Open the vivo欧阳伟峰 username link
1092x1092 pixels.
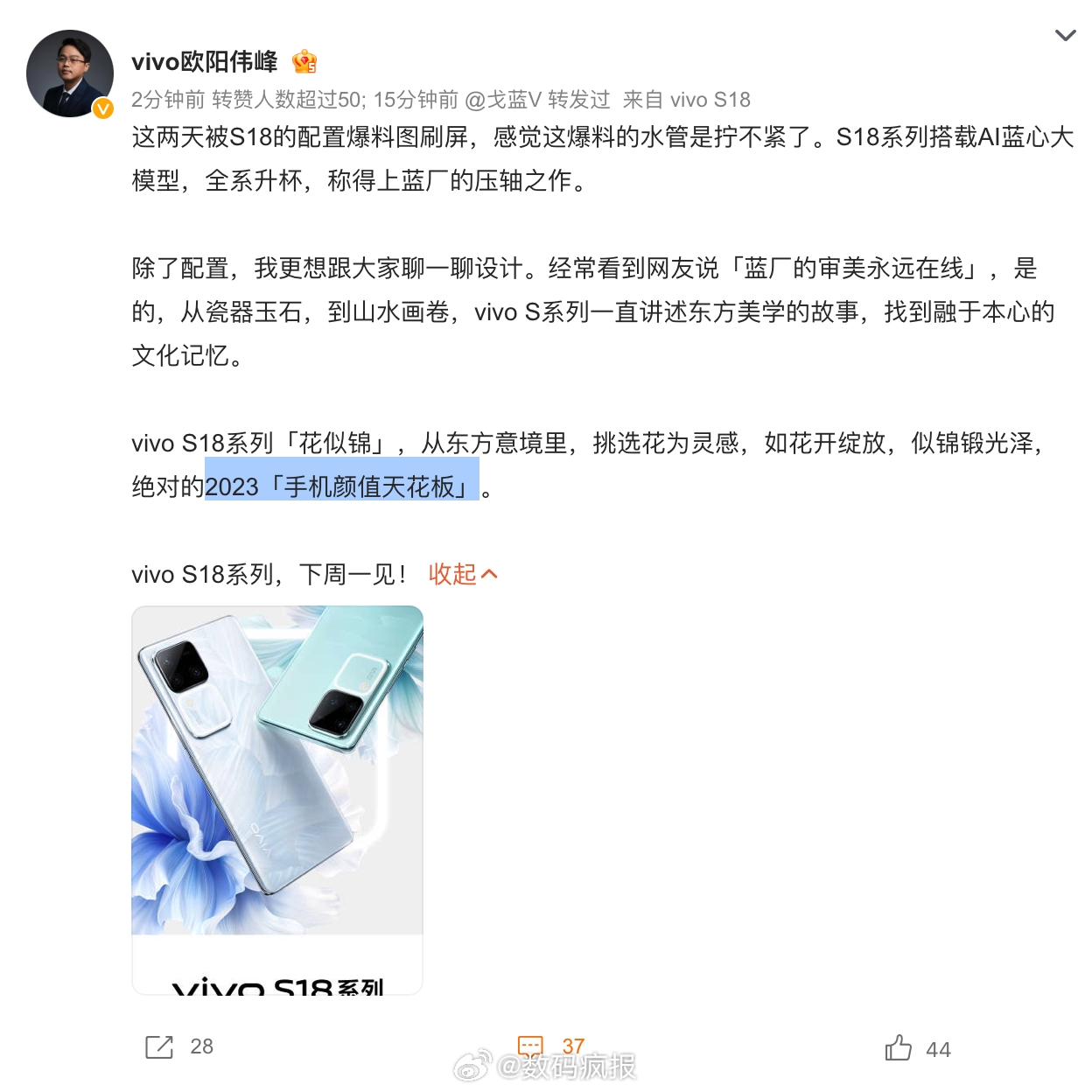click(x=205, y=62)
